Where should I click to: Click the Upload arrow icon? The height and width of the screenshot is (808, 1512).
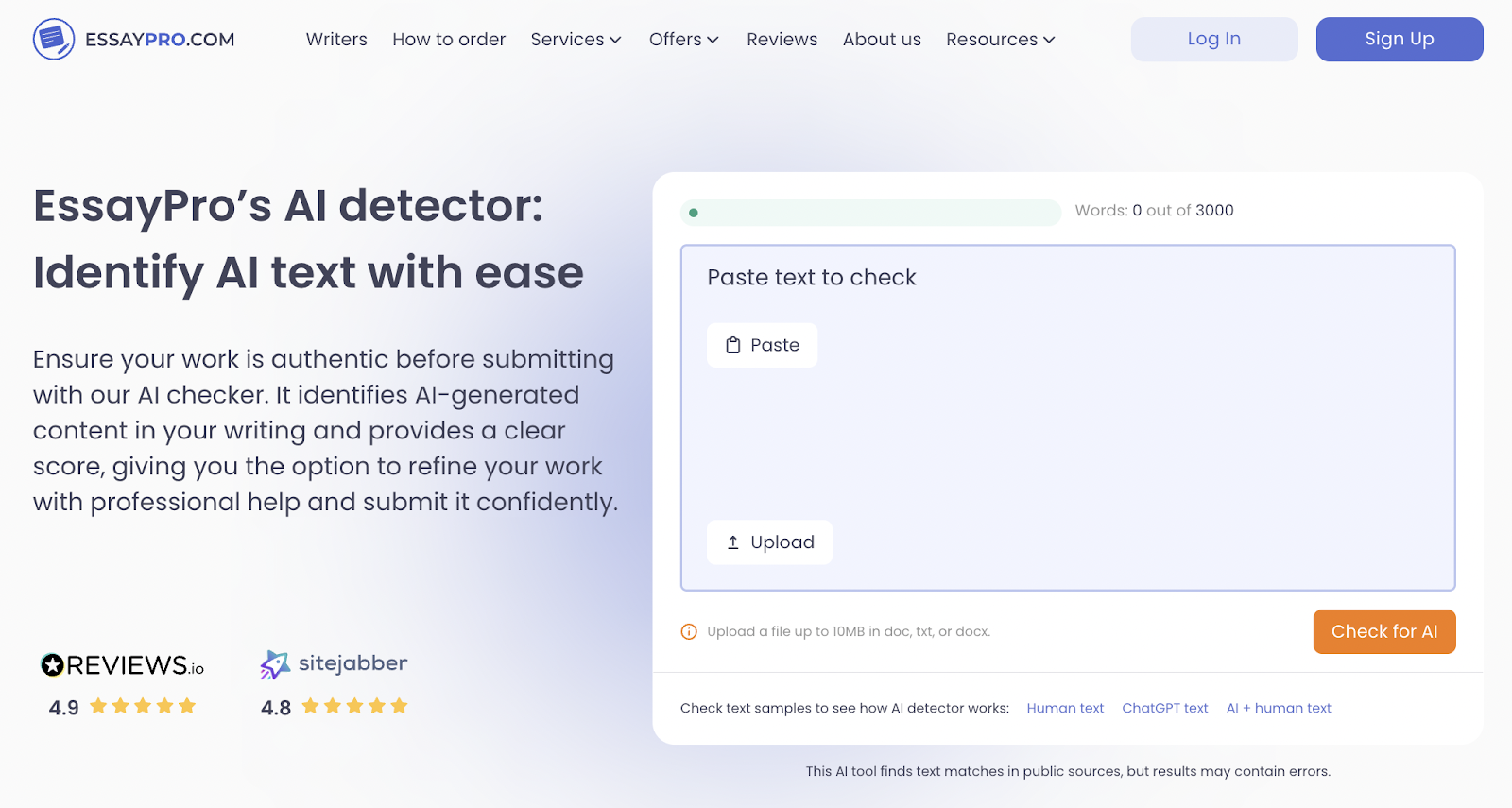[x=733, y=542]
